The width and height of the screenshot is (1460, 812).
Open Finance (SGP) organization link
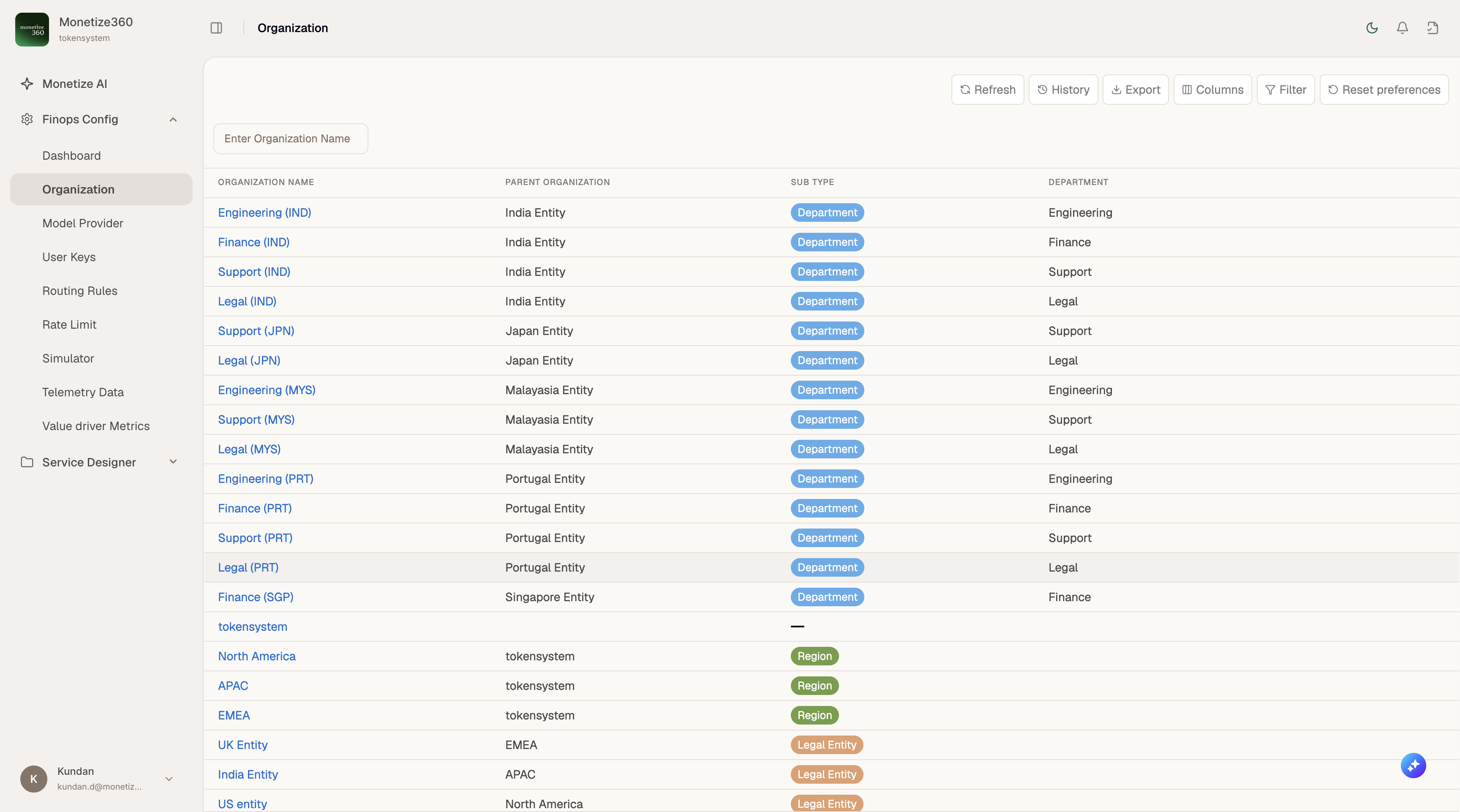pos(256,597)
